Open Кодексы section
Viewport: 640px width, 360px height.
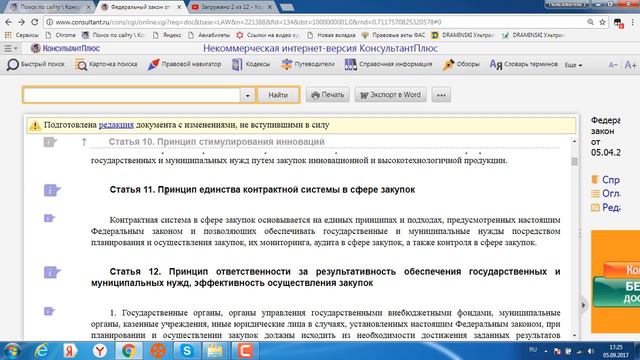[251, 64]
